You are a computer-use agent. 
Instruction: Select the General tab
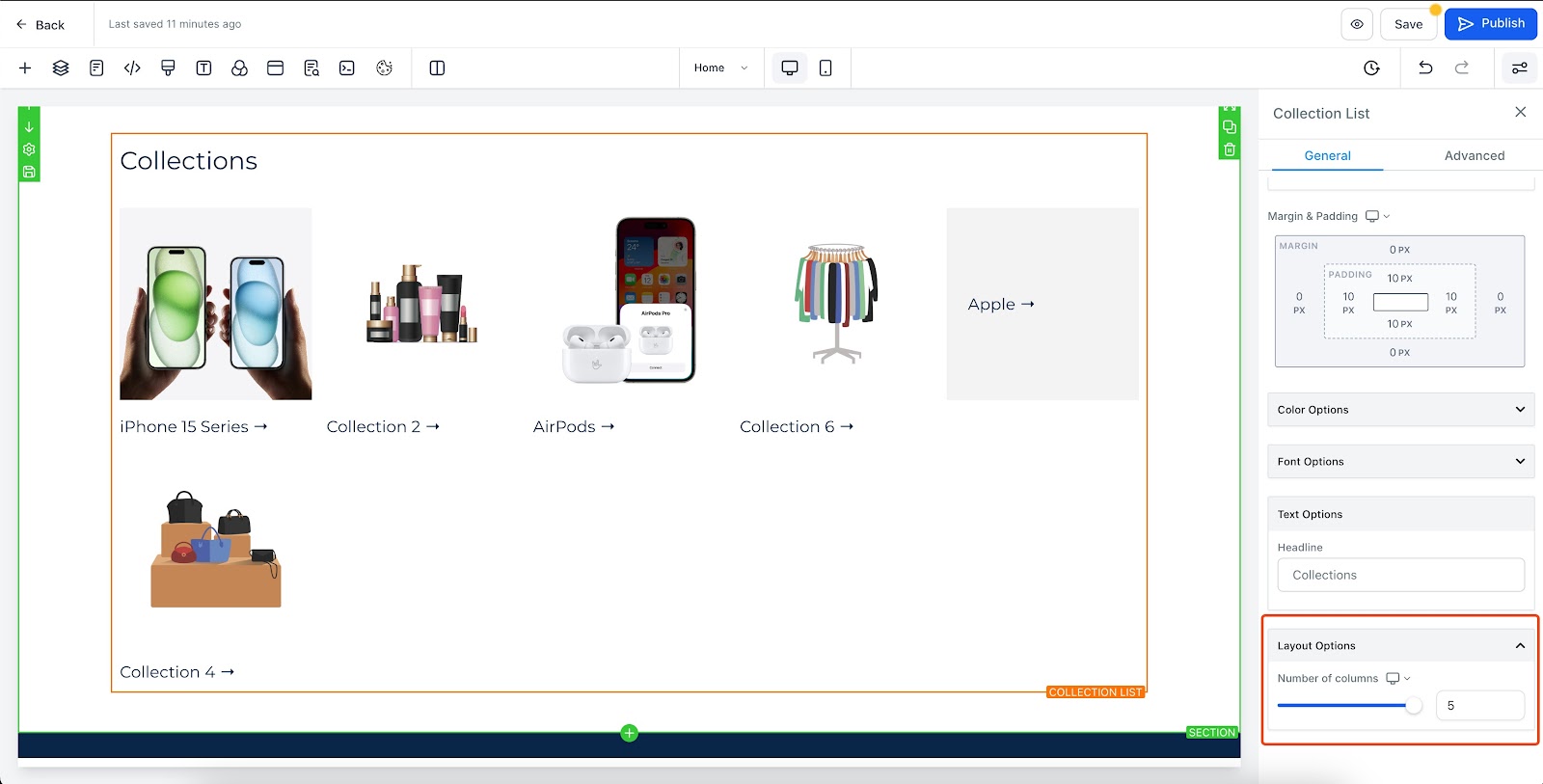[1327, 155]
